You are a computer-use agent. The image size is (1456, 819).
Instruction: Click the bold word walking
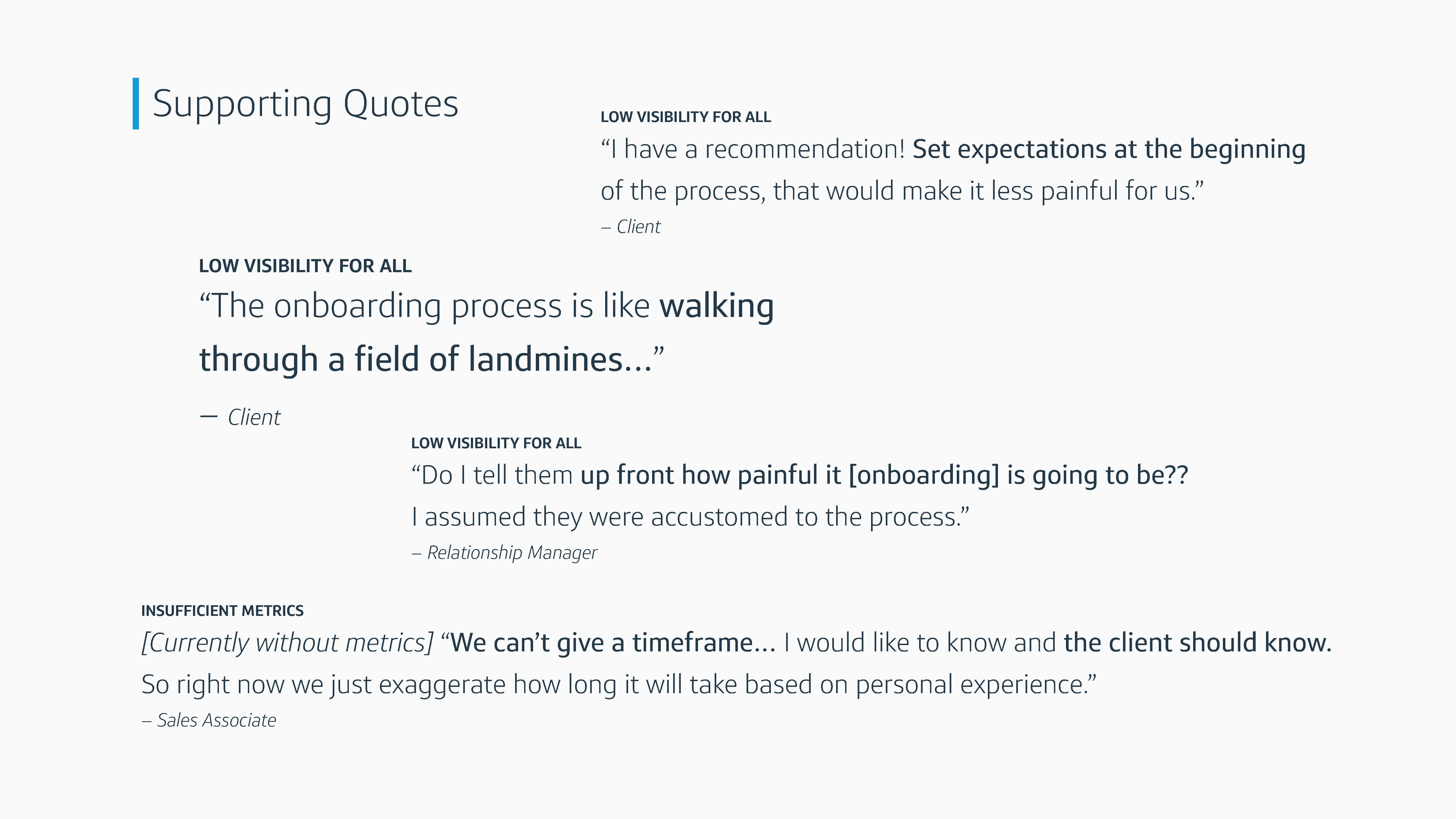(717, 306)
